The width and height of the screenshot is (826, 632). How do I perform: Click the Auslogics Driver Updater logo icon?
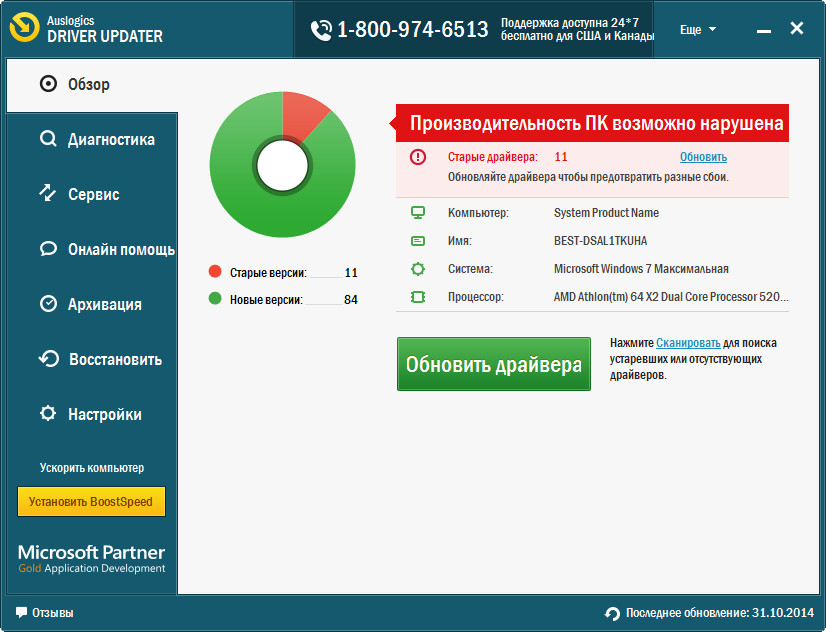pos(24,27)
